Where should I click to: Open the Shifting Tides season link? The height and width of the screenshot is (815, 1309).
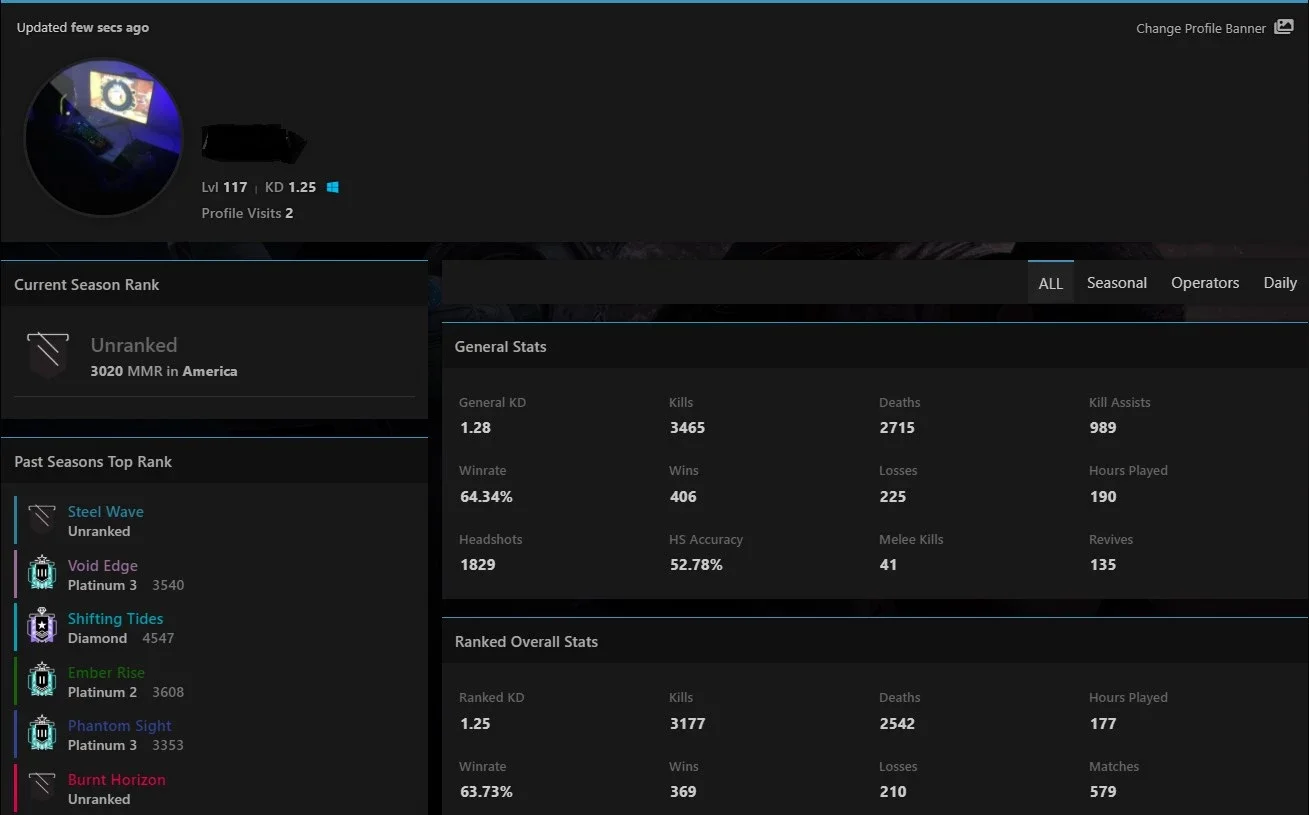[116, 619]
